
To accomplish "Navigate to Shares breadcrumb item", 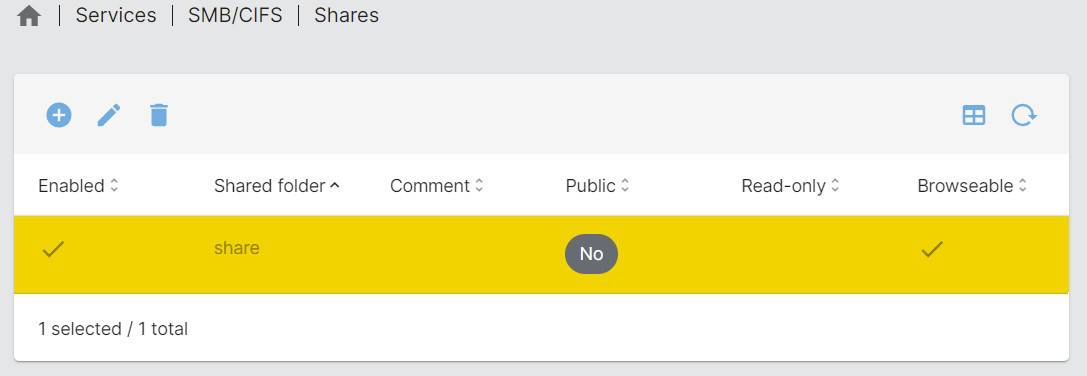I will click(x=347, y=15).
